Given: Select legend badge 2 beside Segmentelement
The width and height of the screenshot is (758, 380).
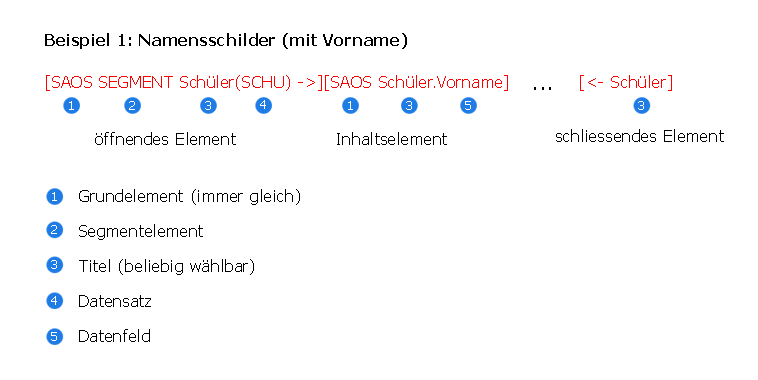Looking at the screenshot, I should (x=55, y=230).
